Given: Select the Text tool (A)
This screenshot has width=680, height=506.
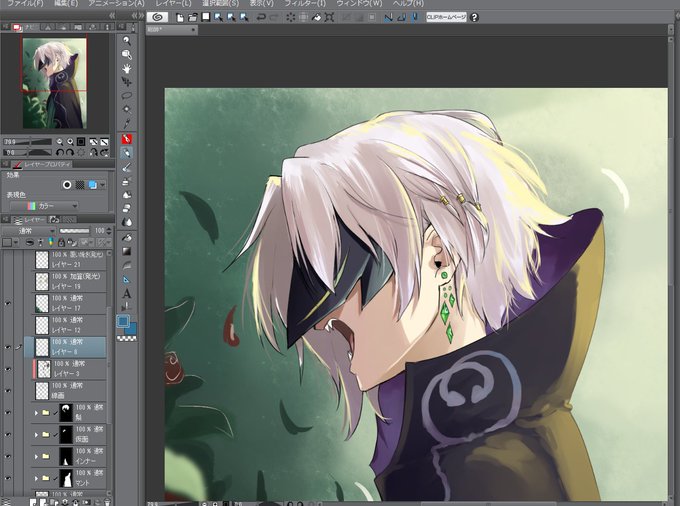Looking at the screenshot, I should pos(127,294).
